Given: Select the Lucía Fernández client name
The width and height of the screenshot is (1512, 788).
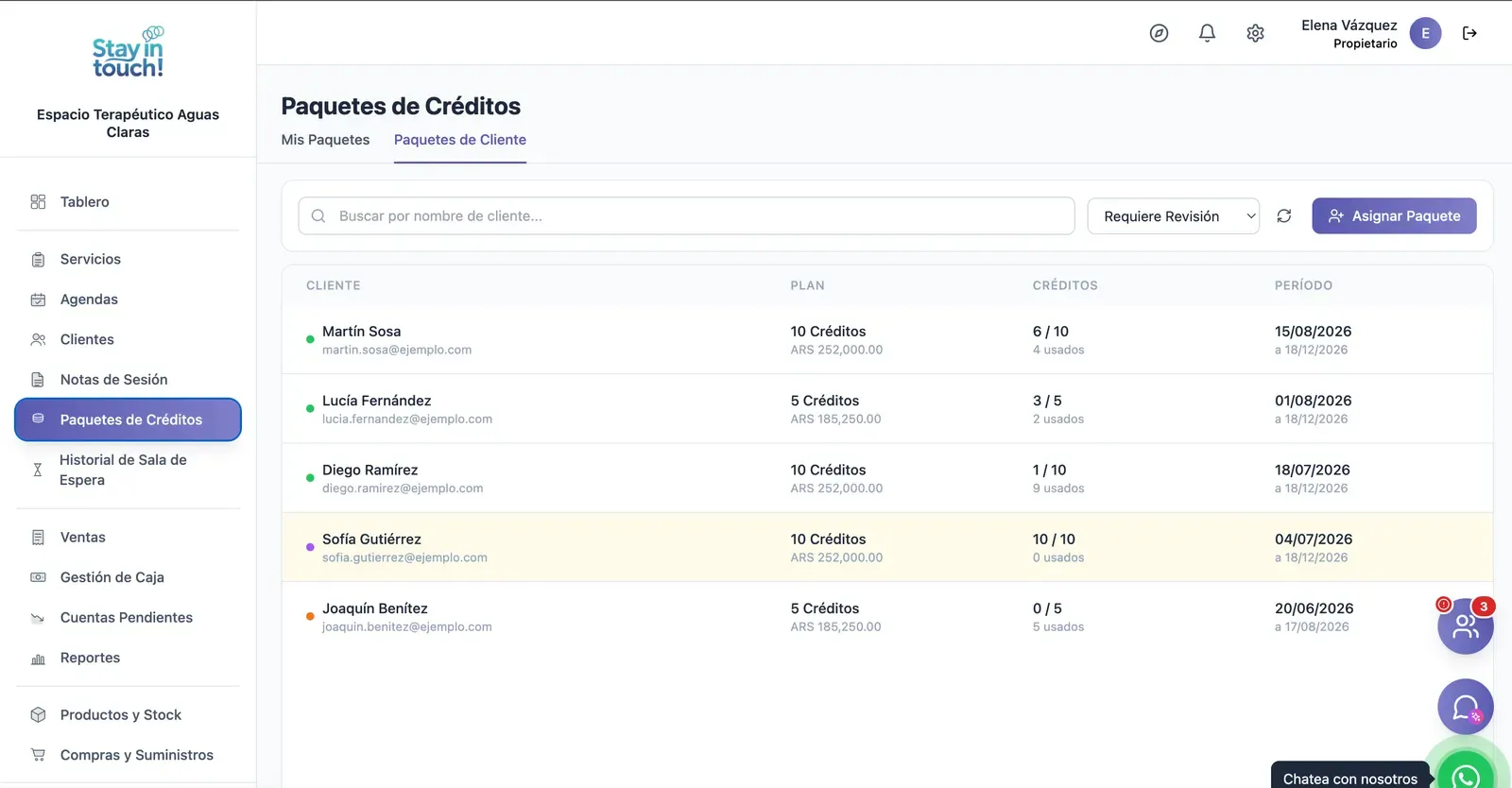Looking at the screenshot, I should pos(377,401).
